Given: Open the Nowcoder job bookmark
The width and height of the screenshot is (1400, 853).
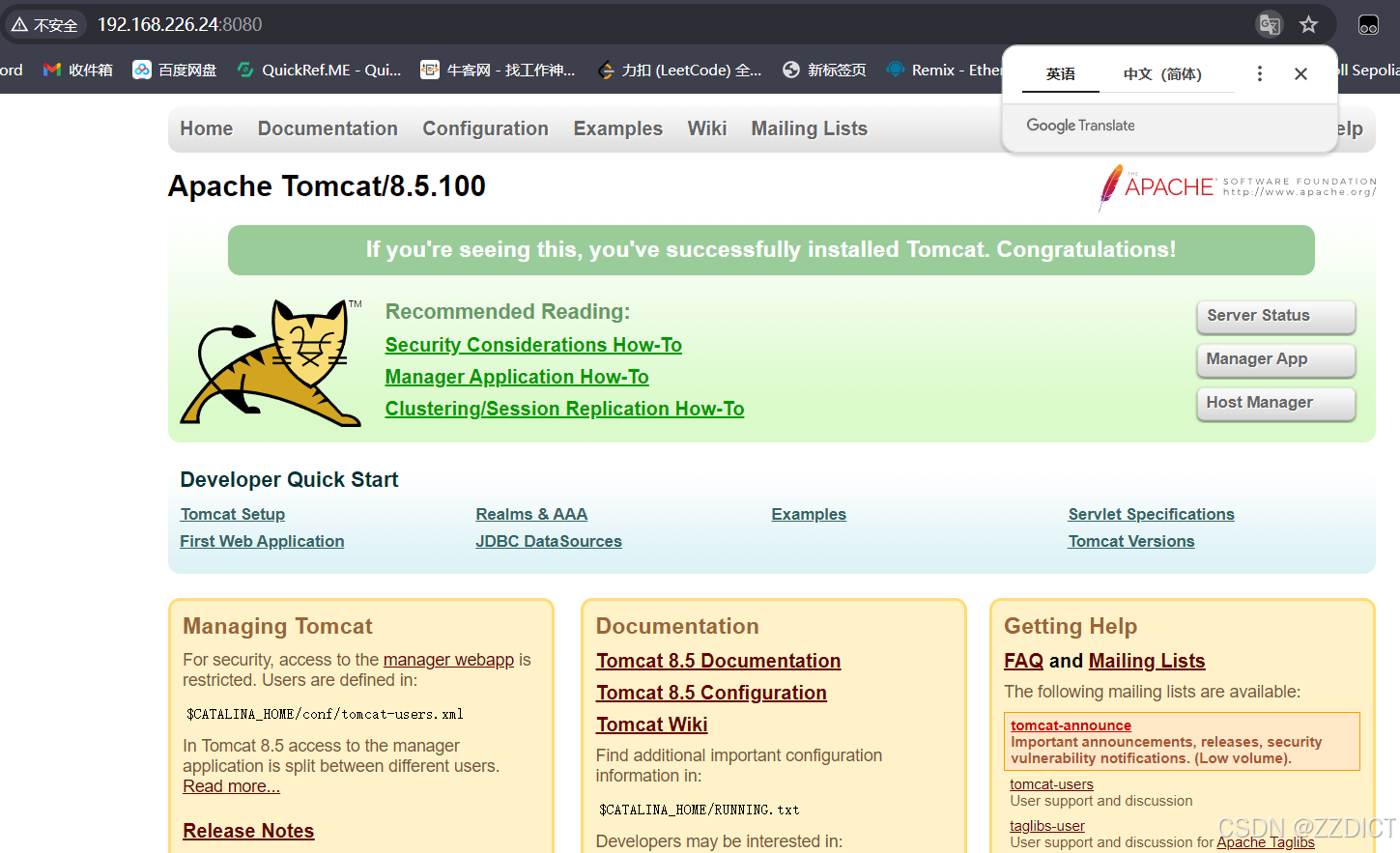Looking at the screenshot, I should pyautogui.click(x=498, y=70).
